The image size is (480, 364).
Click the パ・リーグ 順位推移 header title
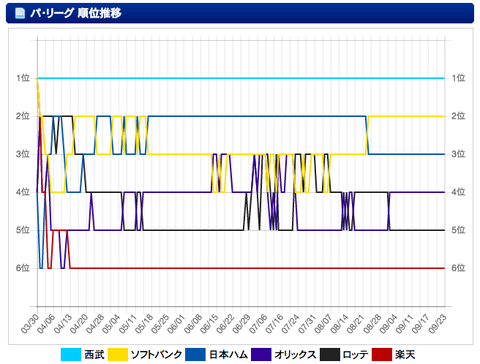click(x=76, y=13)
